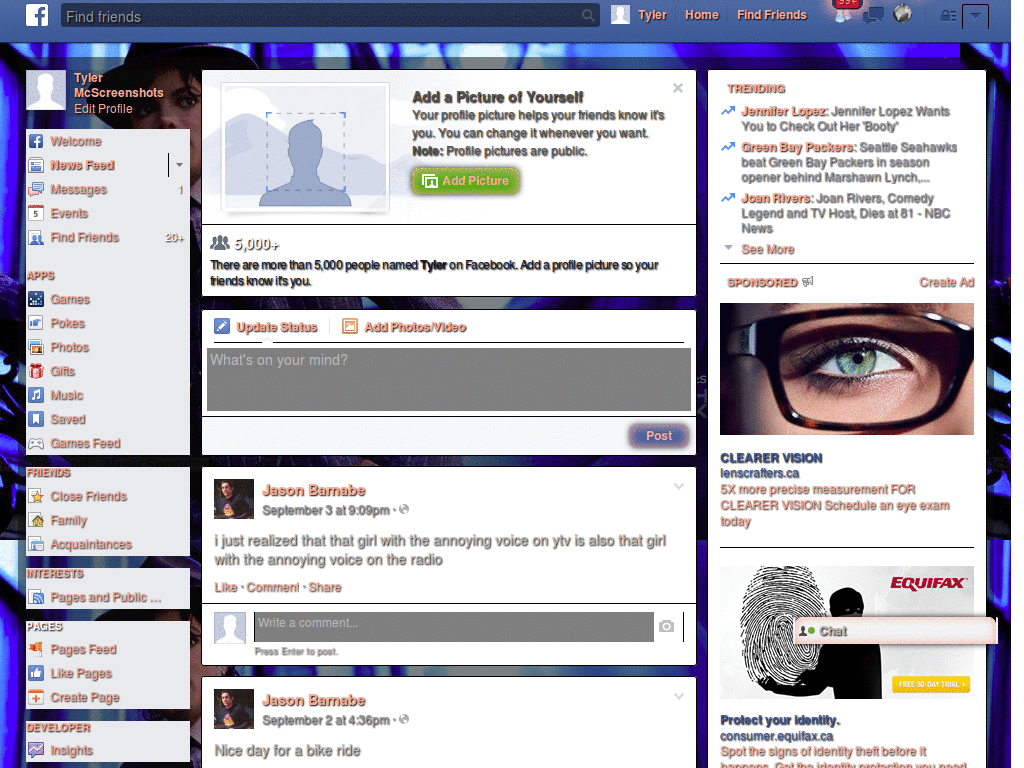Click the search magnifier icon

click(x=588, y=15)
